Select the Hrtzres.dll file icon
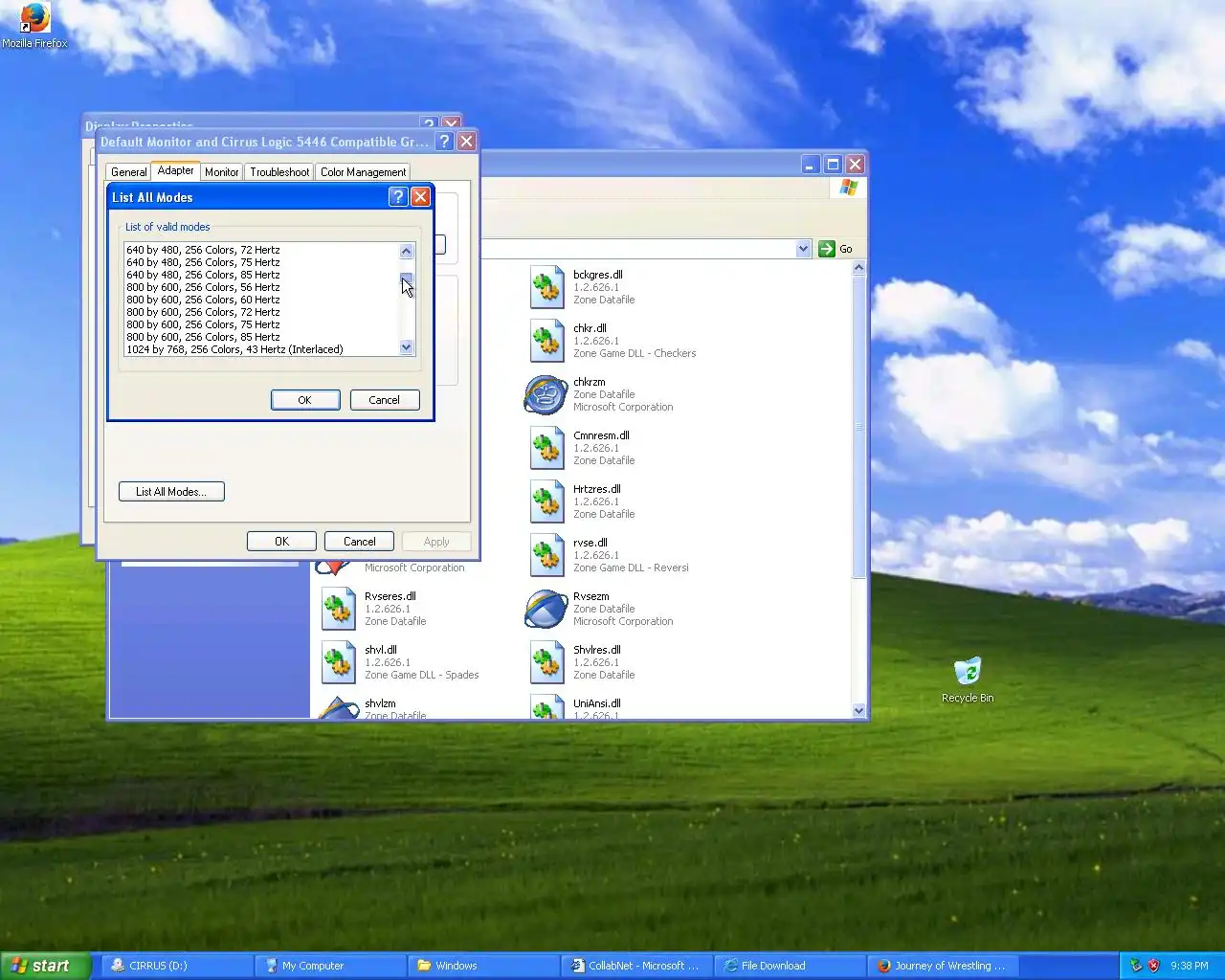The image size is (1225, 980). (546, 501)
